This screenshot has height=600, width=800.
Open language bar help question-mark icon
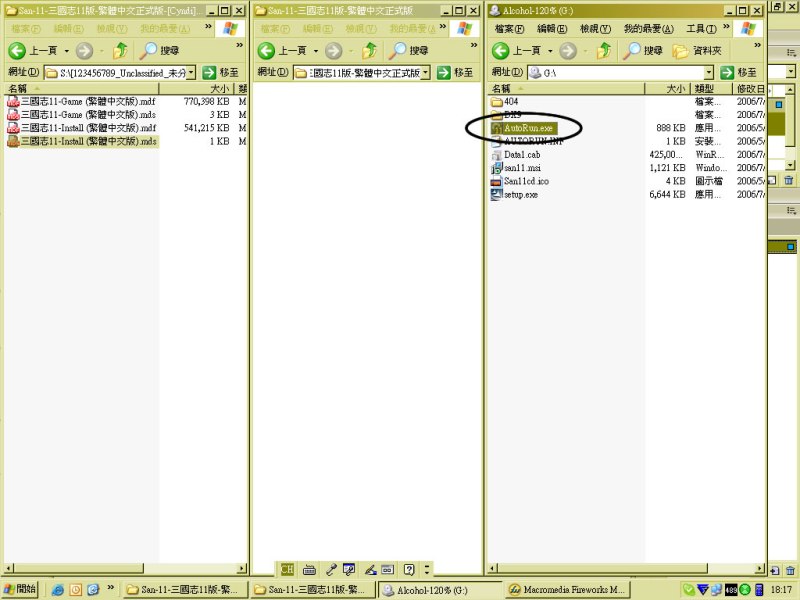click(409, 569)
